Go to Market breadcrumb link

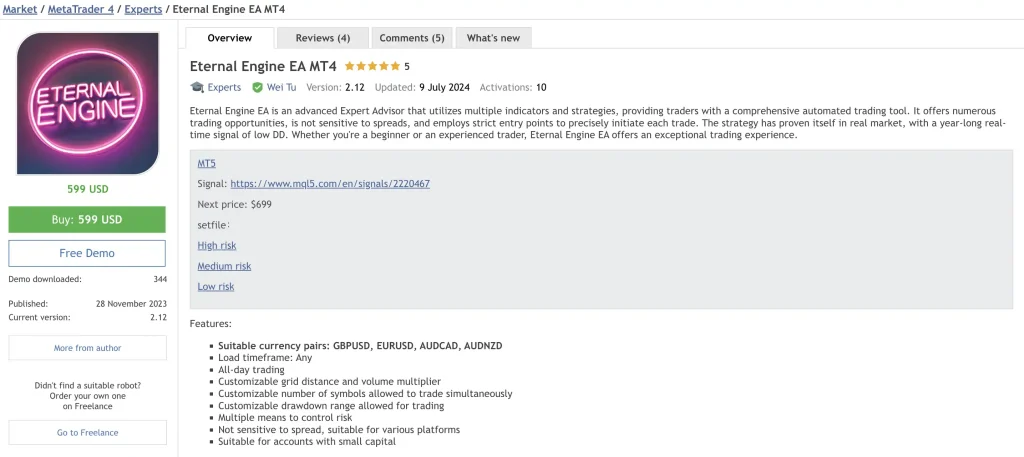(20, 9)
